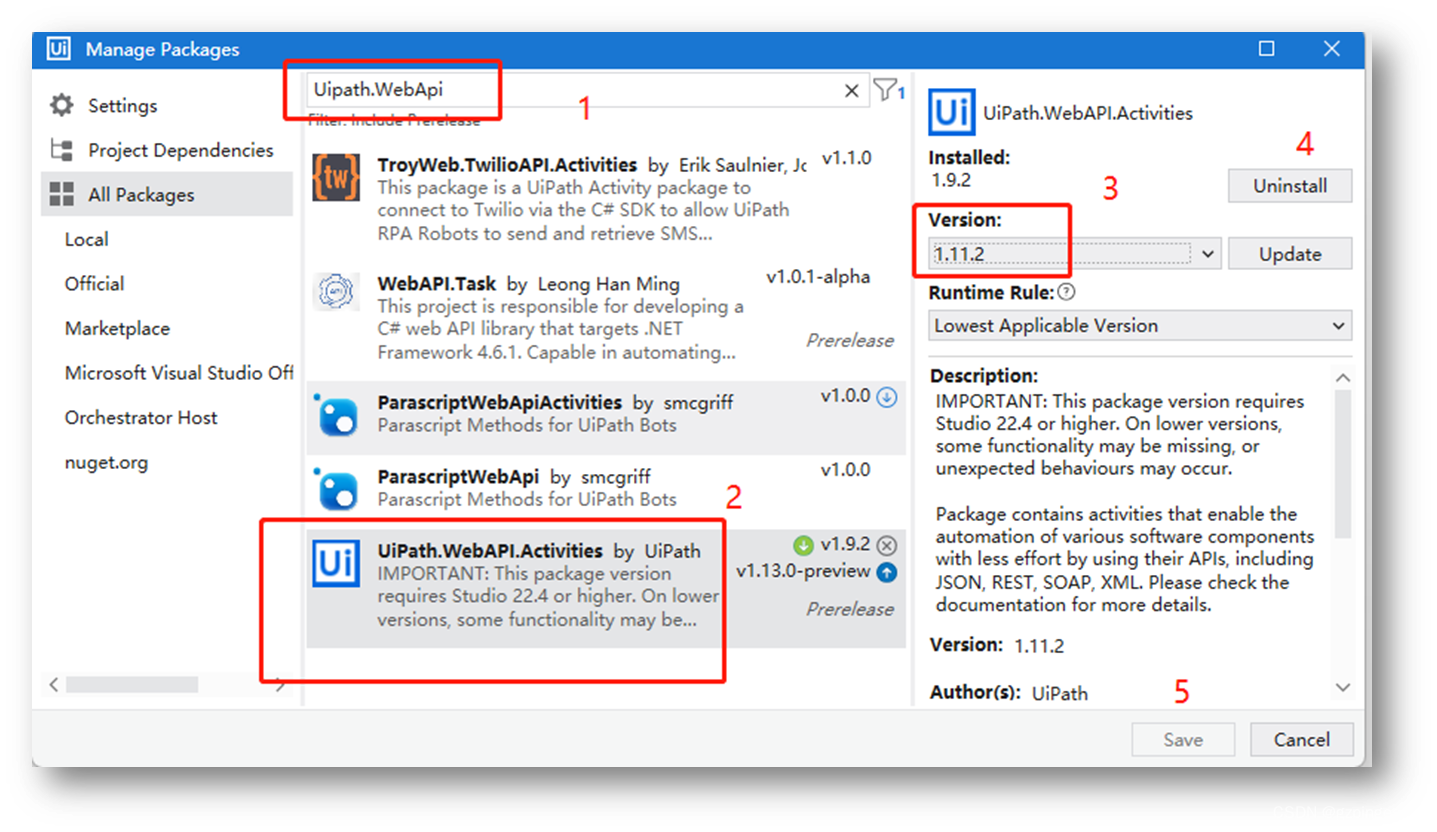Click the Cancel button
1437x832 pixels.
point(1302,740)
